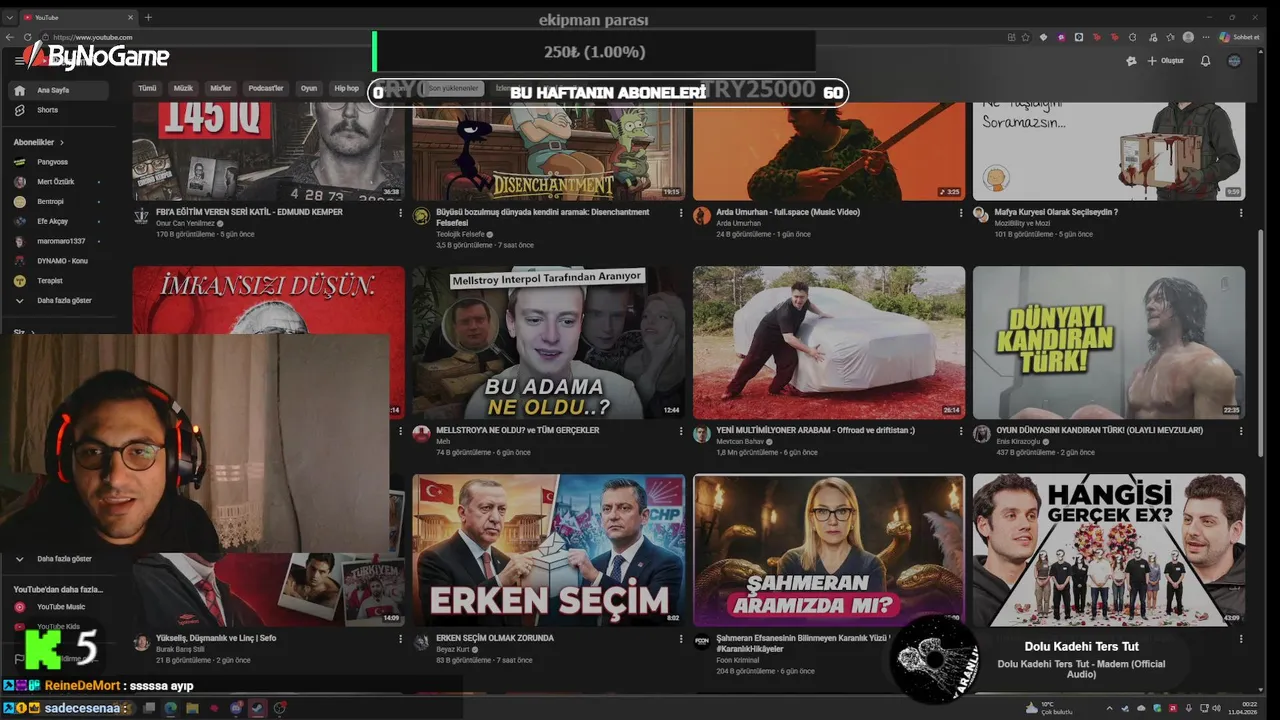Viewport: 1280px width, 720px height.
Task: Click the browser back arrow
Action: point(10,37)
